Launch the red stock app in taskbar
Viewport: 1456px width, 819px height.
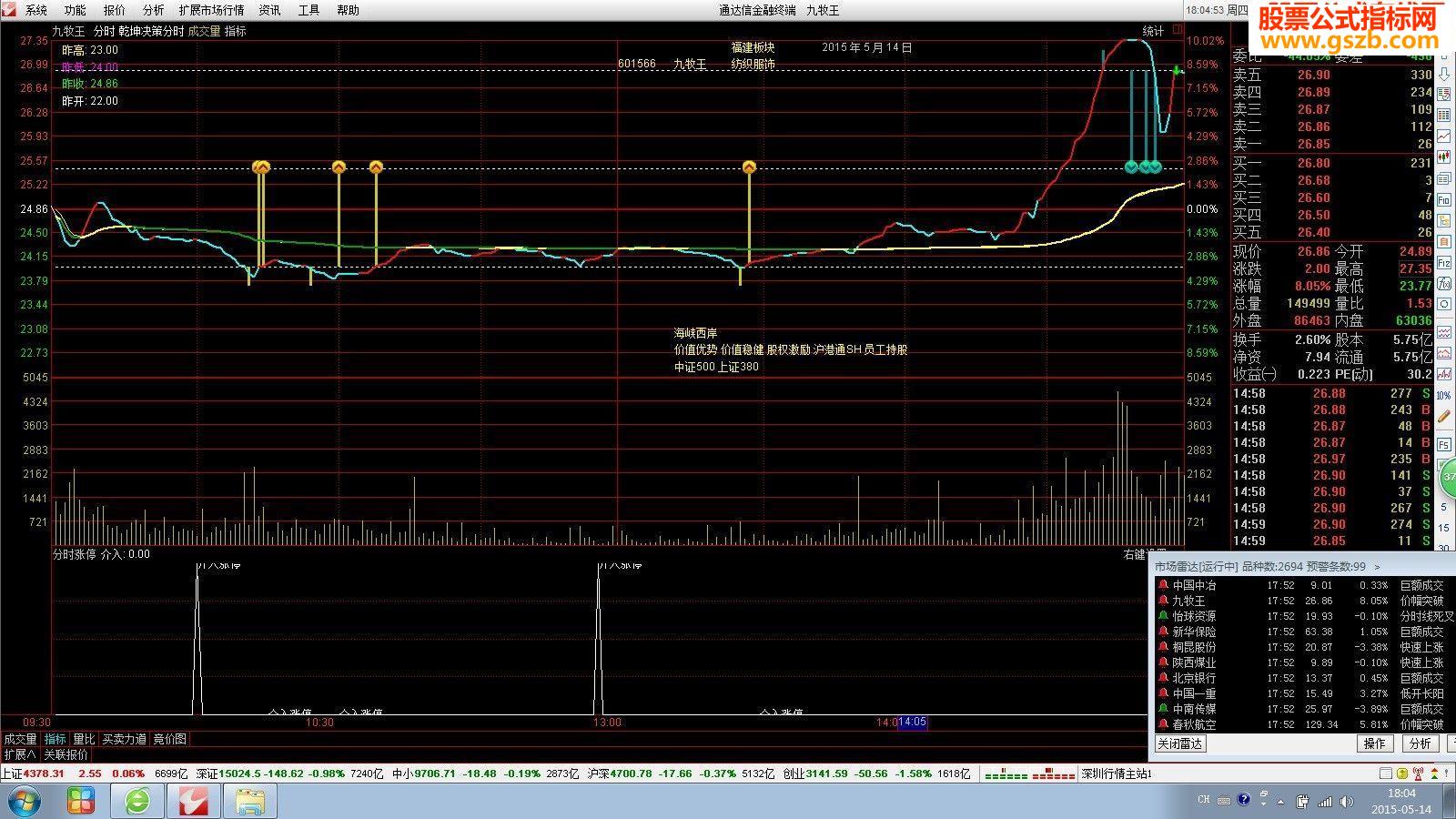click(194, 801)
